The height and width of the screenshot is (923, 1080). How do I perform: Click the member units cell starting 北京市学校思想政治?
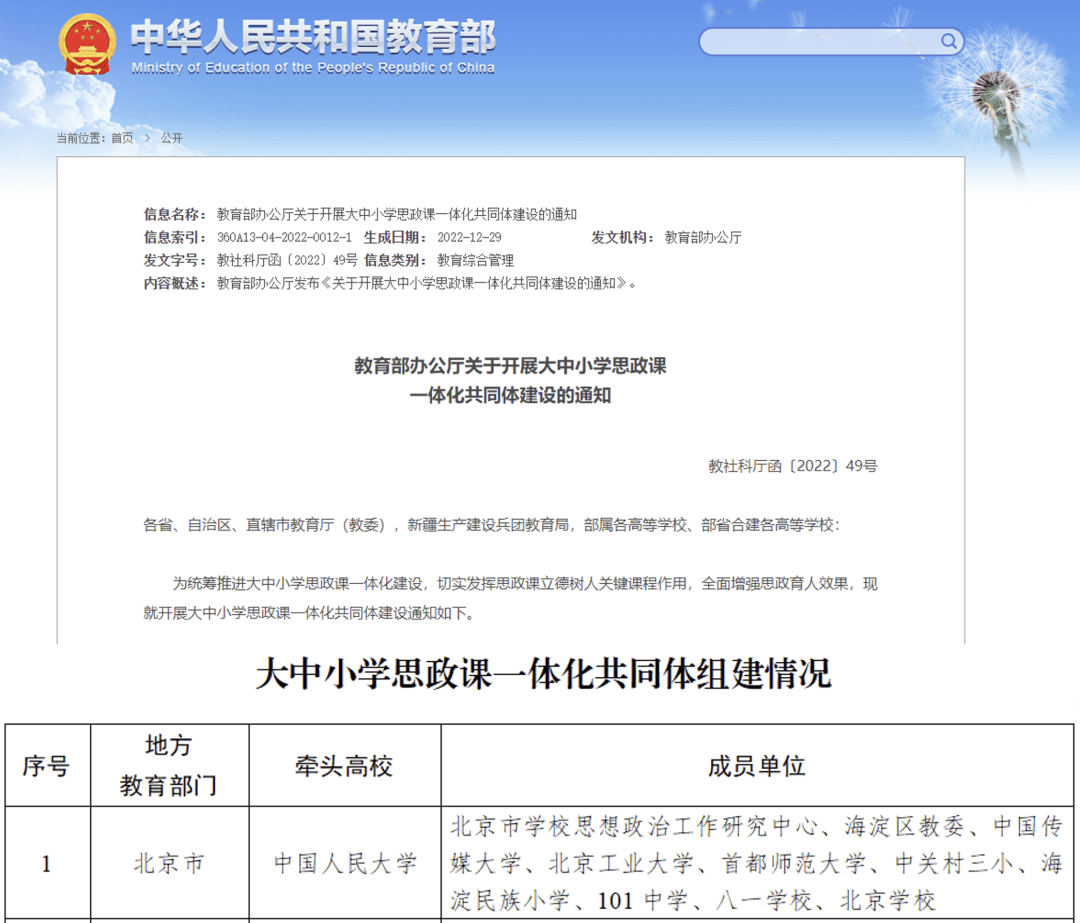click(x=757, y=863)
